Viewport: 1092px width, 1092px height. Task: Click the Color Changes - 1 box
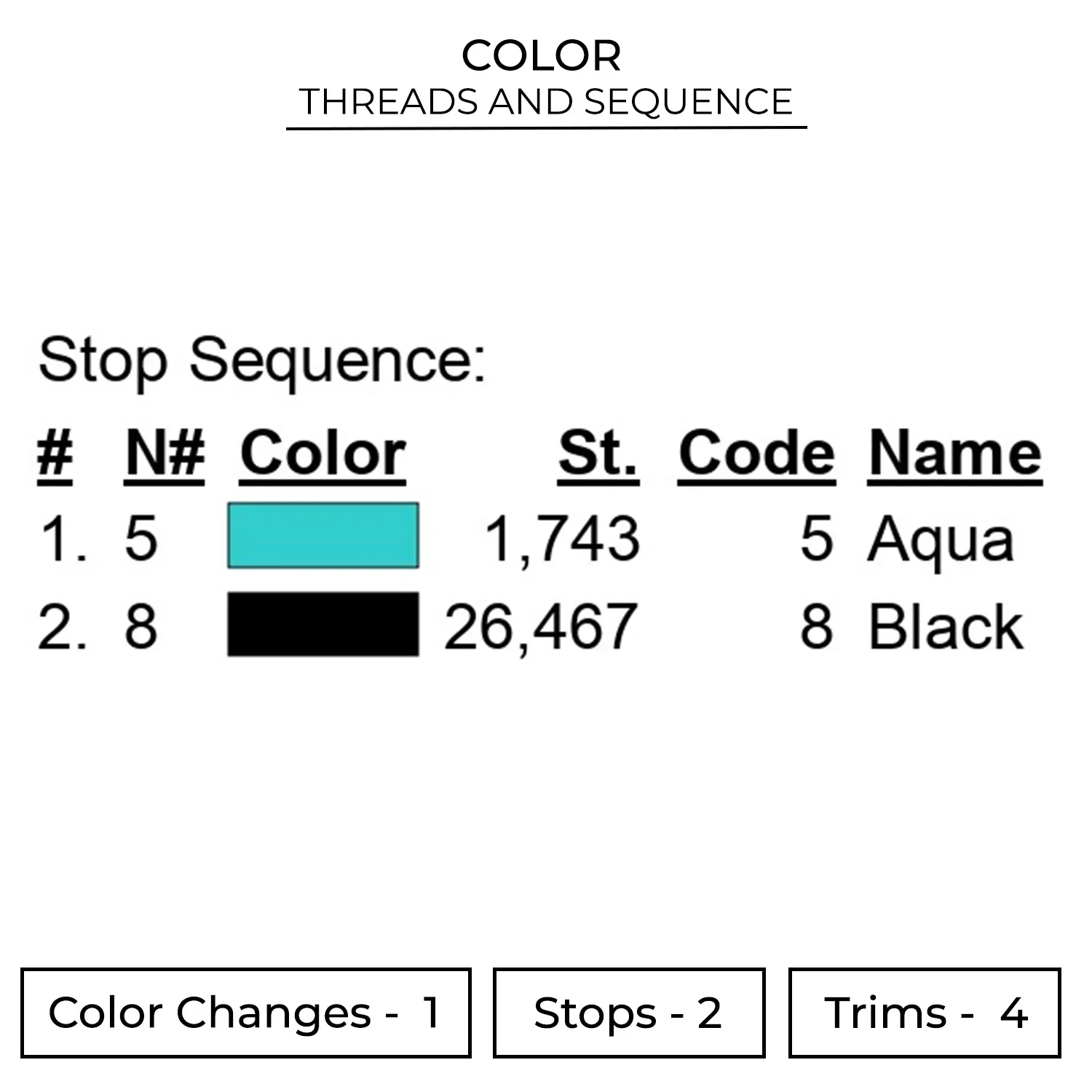pyautogui.click(x=246, y=1012)
